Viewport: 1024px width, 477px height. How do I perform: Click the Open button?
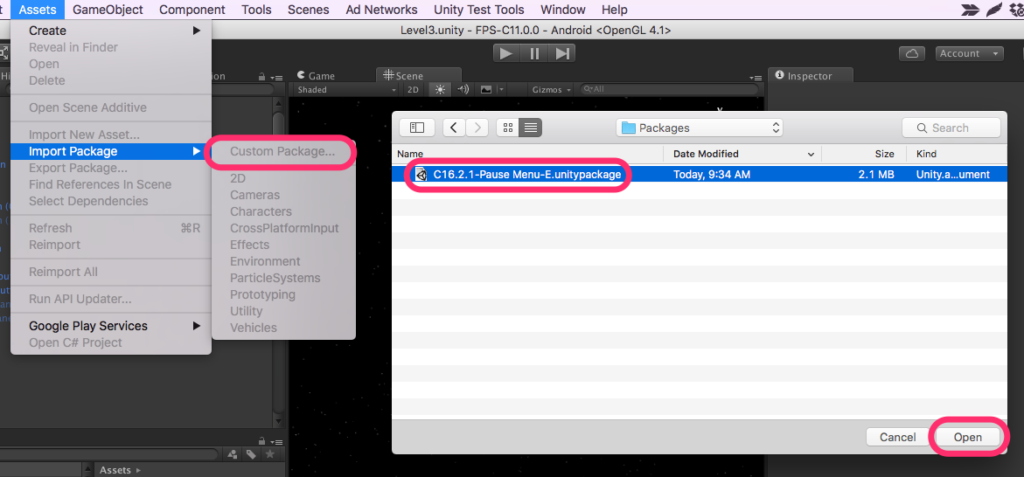967,437
